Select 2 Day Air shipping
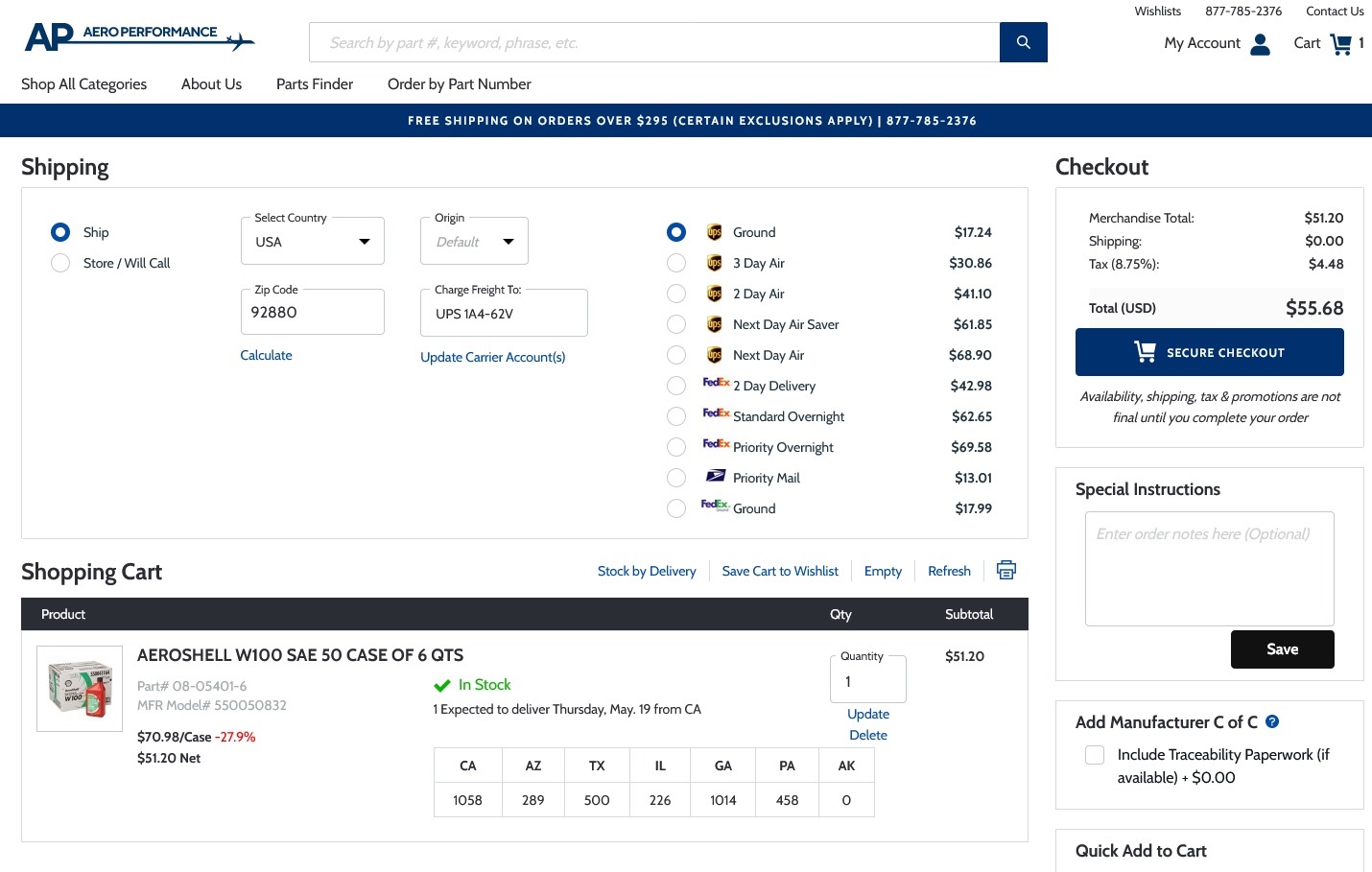 pos(676,294)
